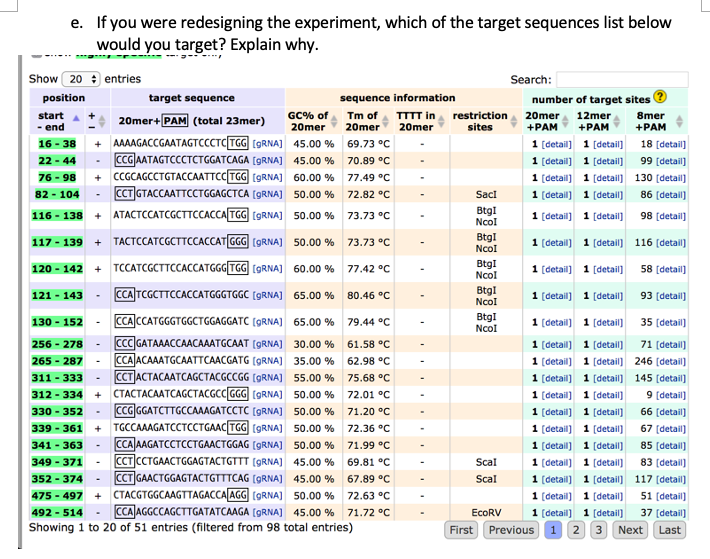Sort by restriction sites column arrows
Image resolution: width=710 pixels, height=559 pixels.
tap(514, 121)
